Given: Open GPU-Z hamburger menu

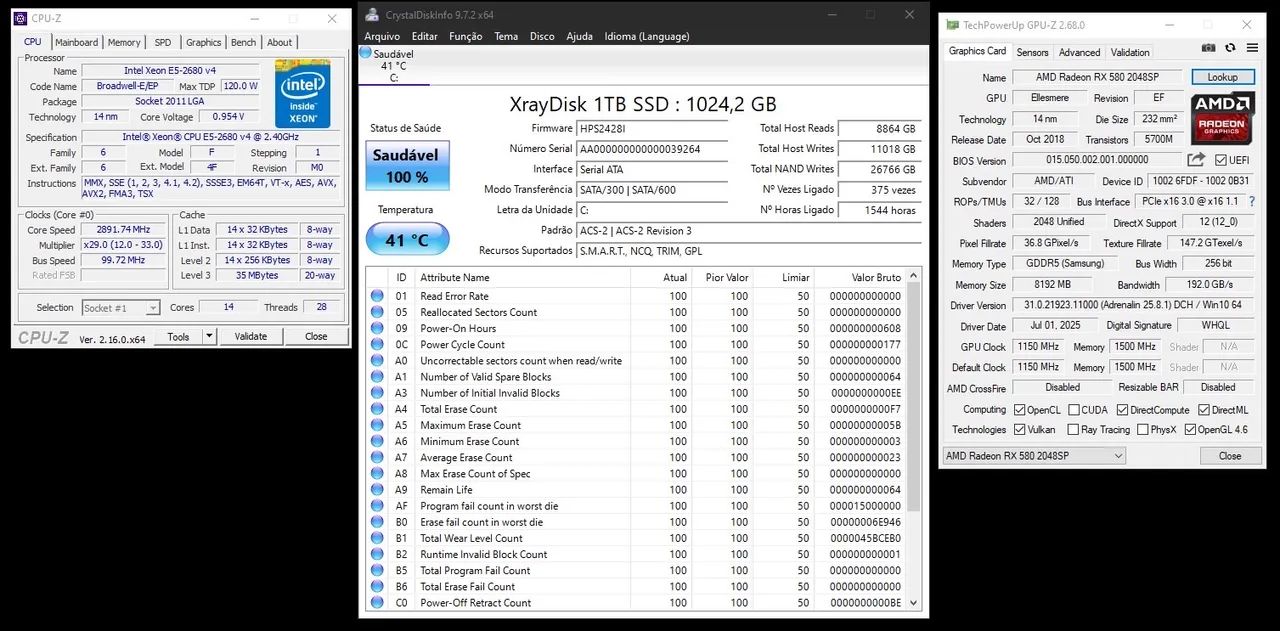Looking at the screenshot, I should (x=1252, y=48).
